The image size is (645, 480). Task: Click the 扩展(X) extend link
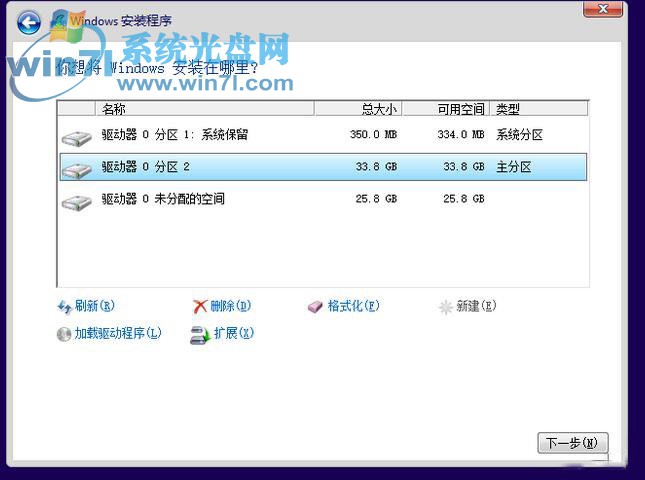(234, 333)
